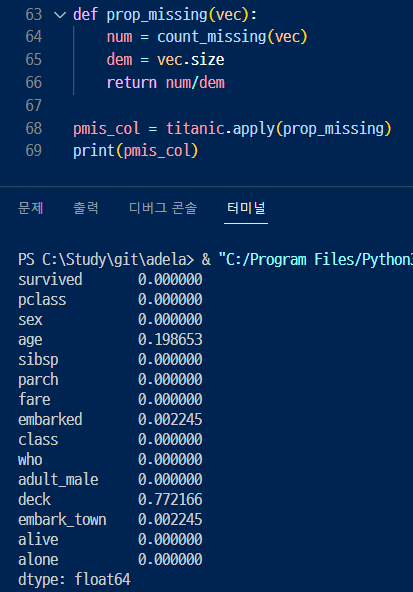
Task: Click line number 68 in gutter
Action: tap(34, 128)
